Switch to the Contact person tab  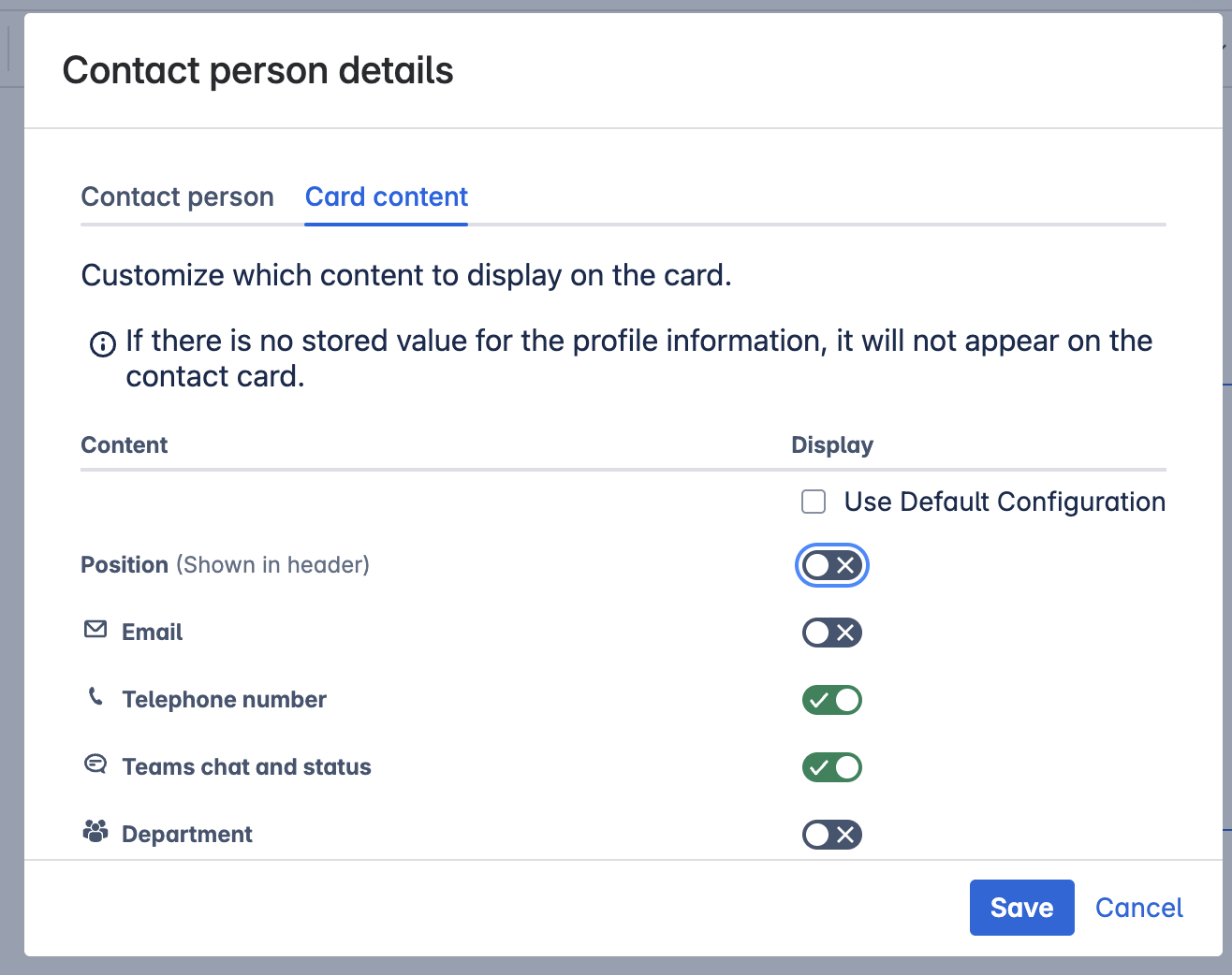click(x=177, y=196)
